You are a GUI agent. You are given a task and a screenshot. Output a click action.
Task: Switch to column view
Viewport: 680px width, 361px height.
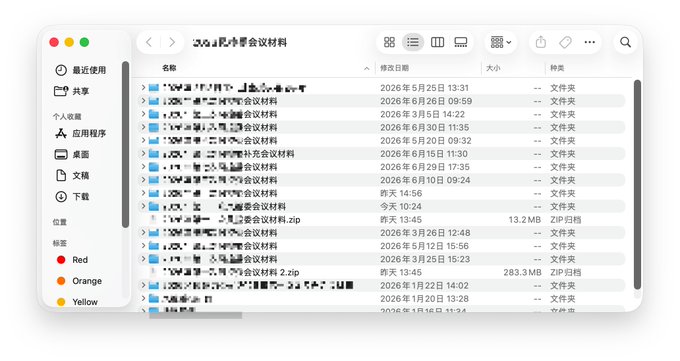[x=437, y=42]
